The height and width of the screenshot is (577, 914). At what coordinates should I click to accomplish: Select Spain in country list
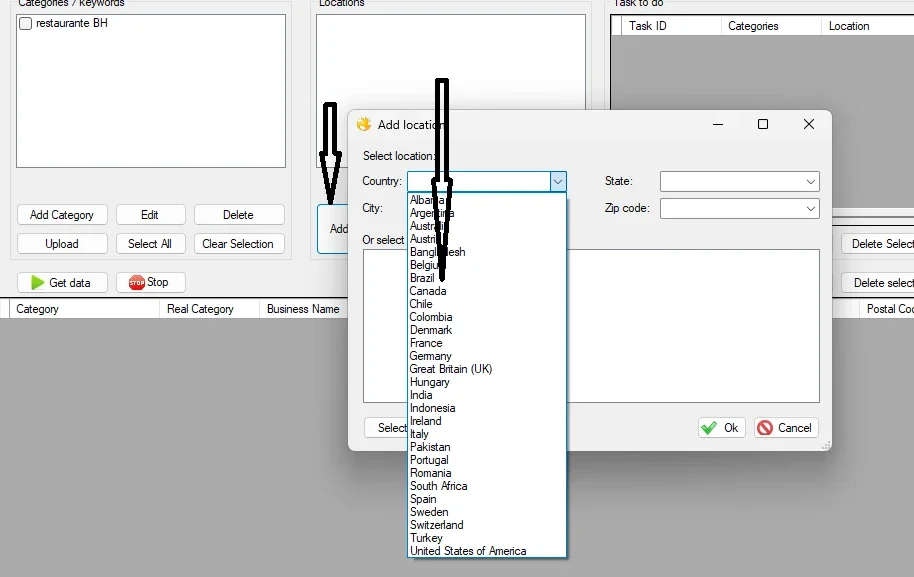(487, 499)
